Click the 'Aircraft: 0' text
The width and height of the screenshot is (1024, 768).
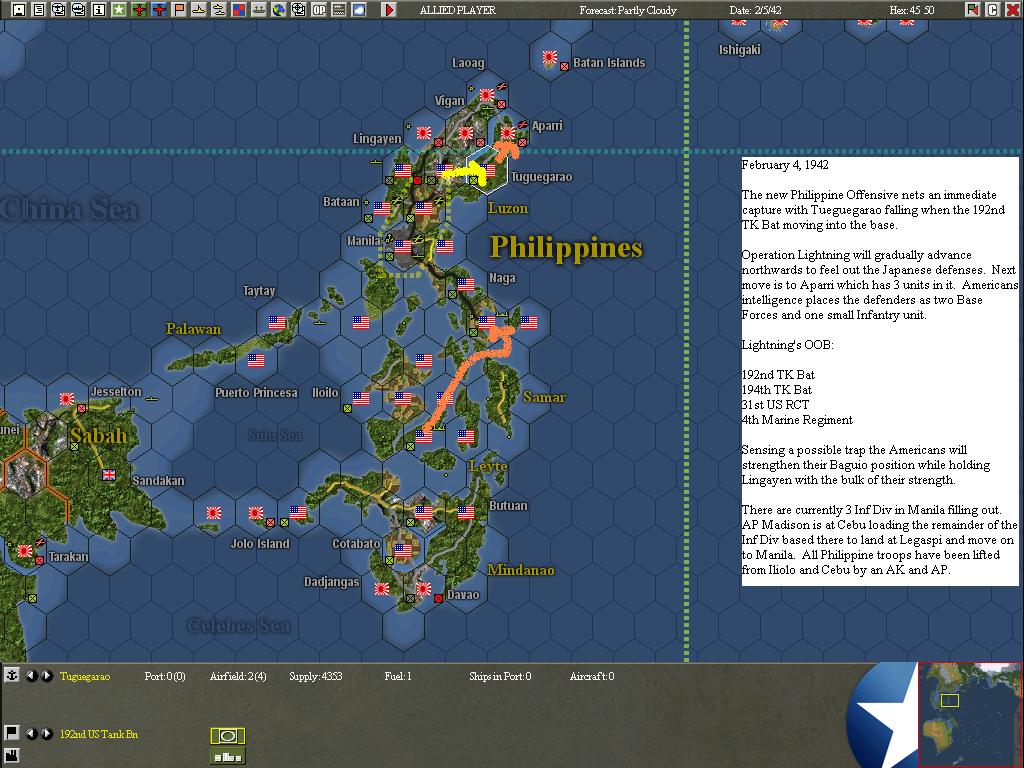(592, 676)
